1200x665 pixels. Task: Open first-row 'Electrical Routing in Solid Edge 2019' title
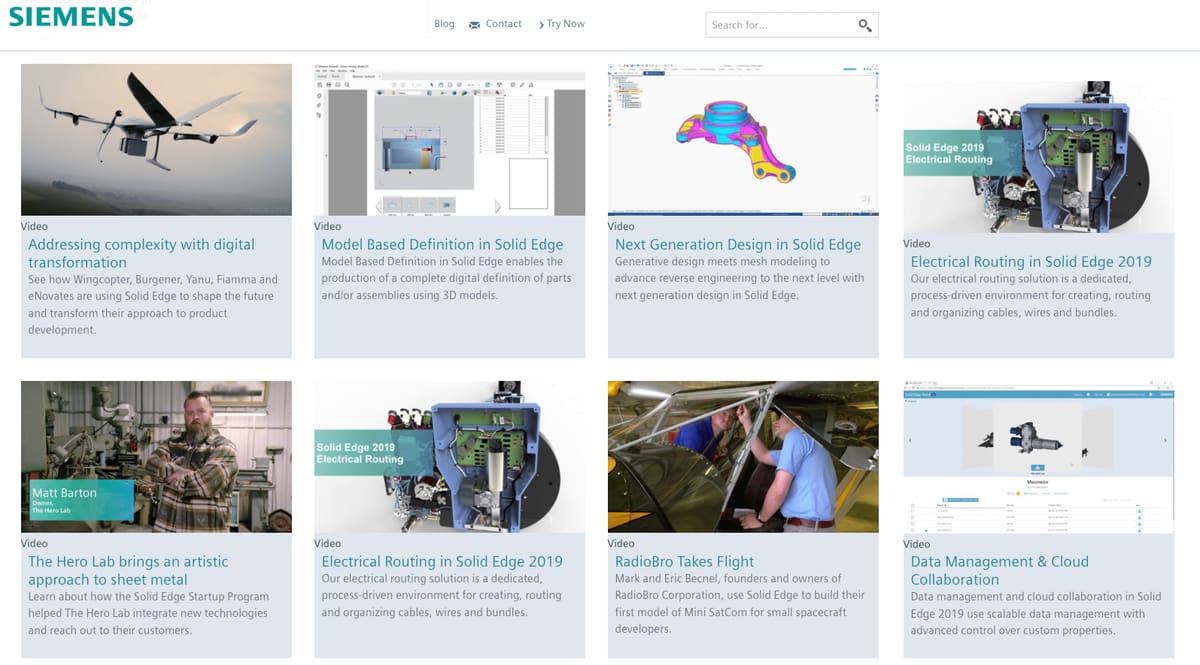[x=1031, y=262]
